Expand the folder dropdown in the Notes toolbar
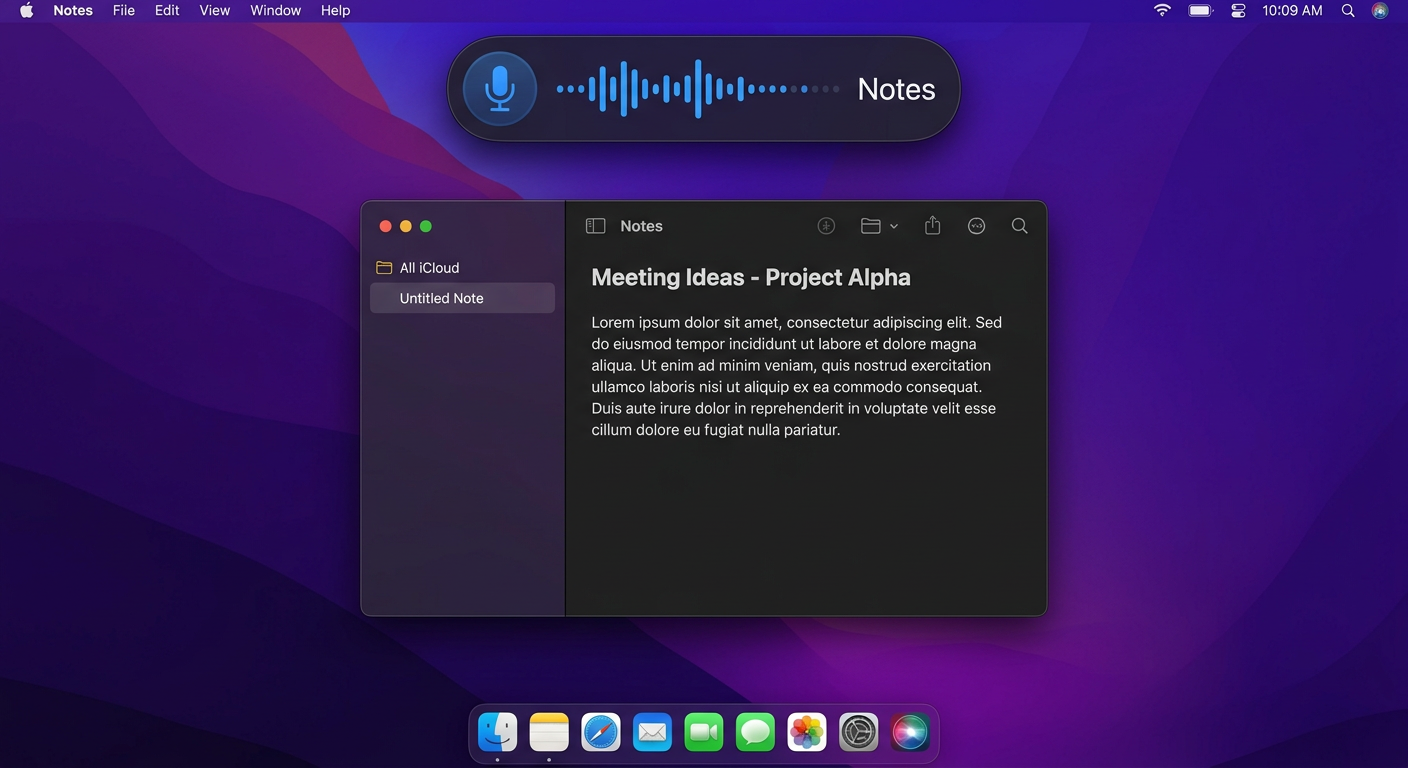The height and width of the screenshot is (768, 1408). pos(893,226)
